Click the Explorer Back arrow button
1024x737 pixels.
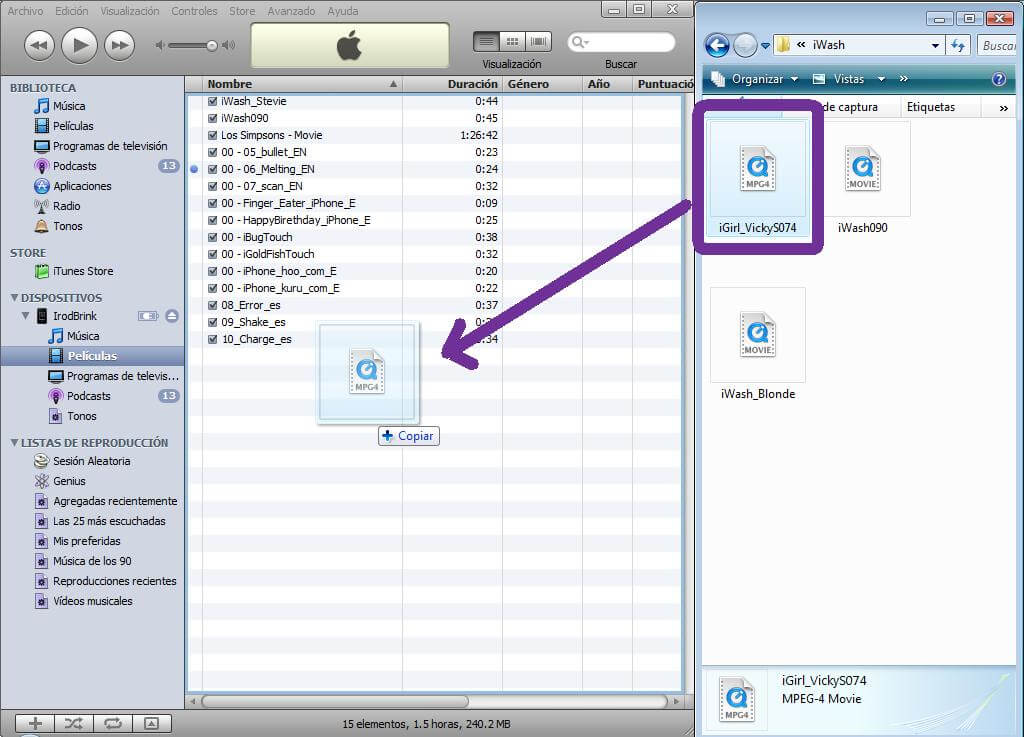point(717,45)
